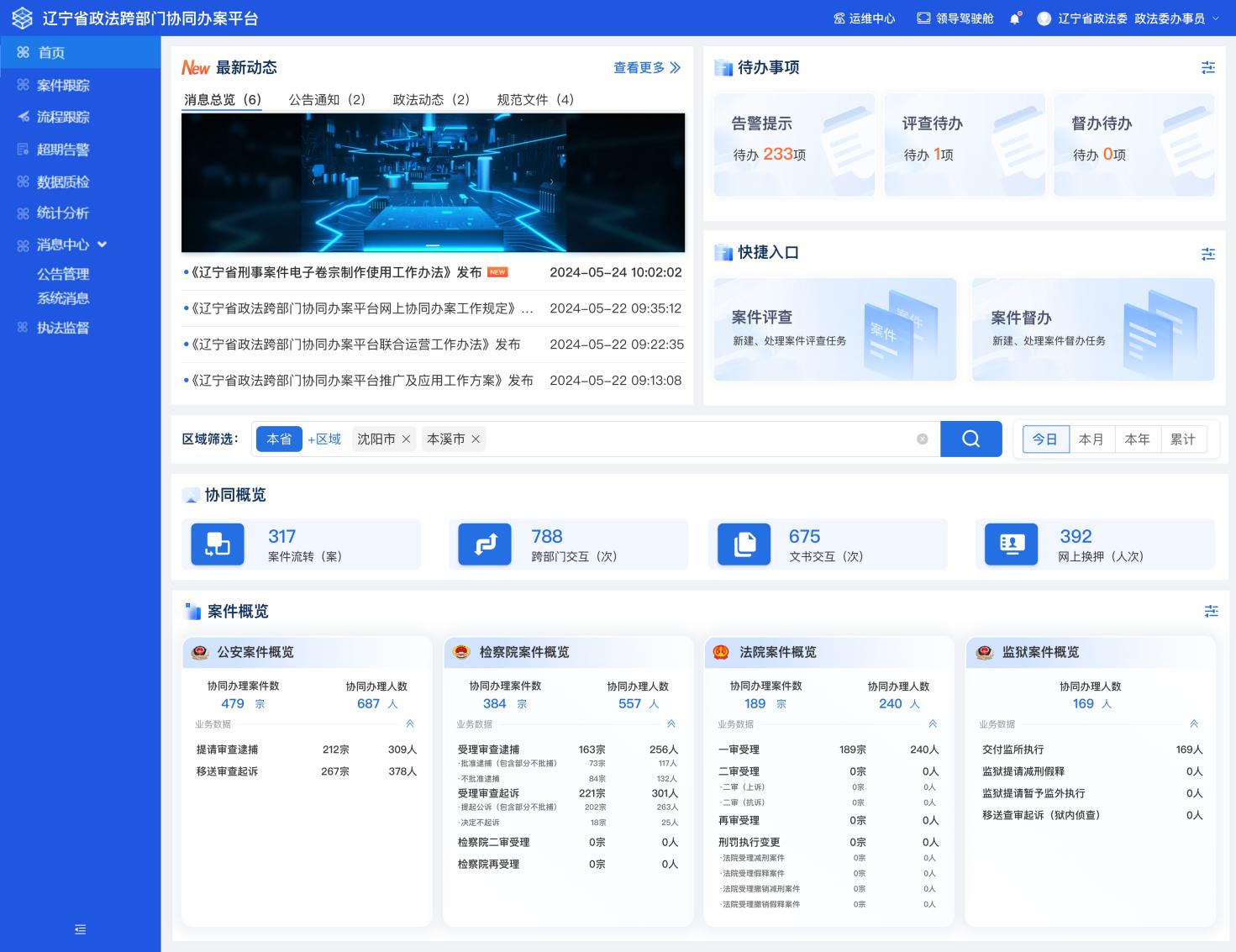The width and height of the screenshot is (1236, 952).
Task: Add a region with +区域
Action: (x=324, y=439)
